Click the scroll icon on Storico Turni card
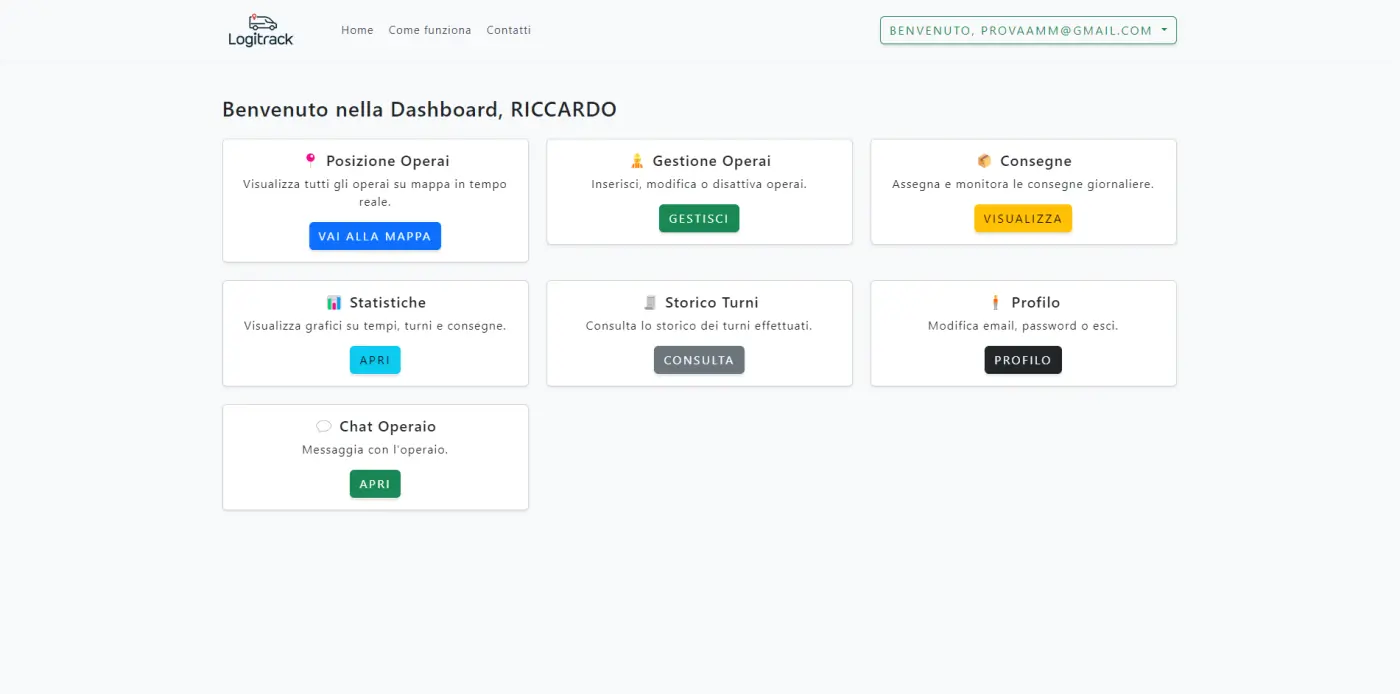Viewport: 1400px width, 694px height. pyautogui.click(x=652, y=302)
